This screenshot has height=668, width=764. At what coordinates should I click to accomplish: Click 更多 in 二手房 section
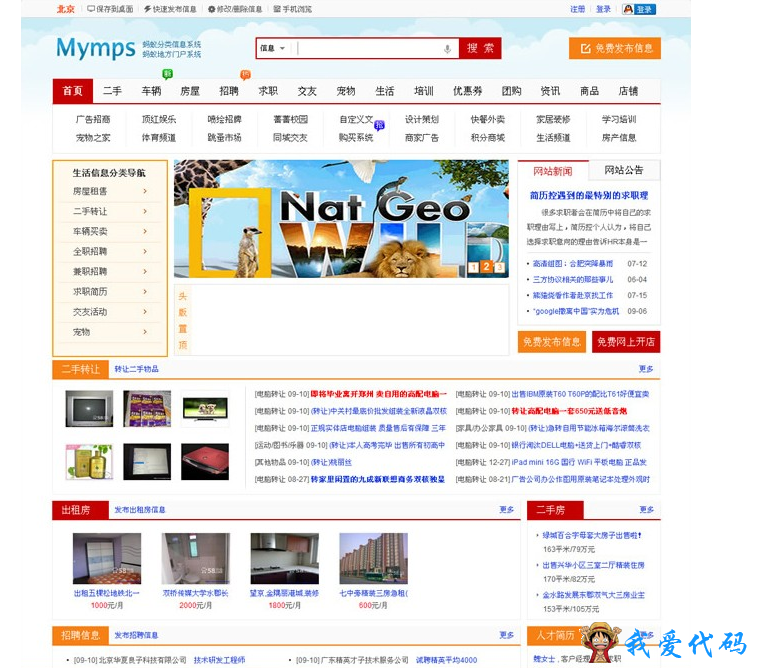[647, 509]
